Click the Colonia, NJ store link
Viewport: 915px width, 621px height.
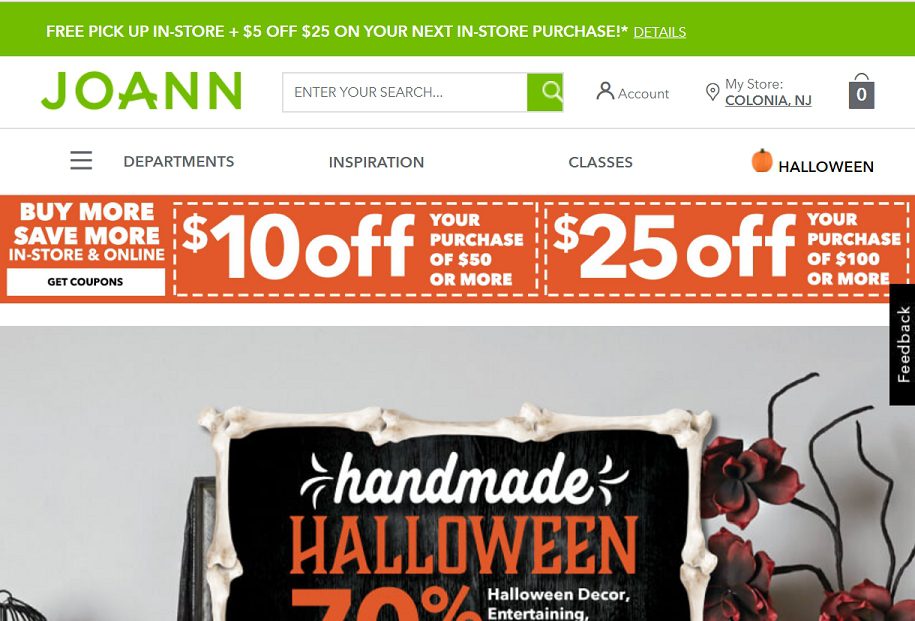pos(768,100)
